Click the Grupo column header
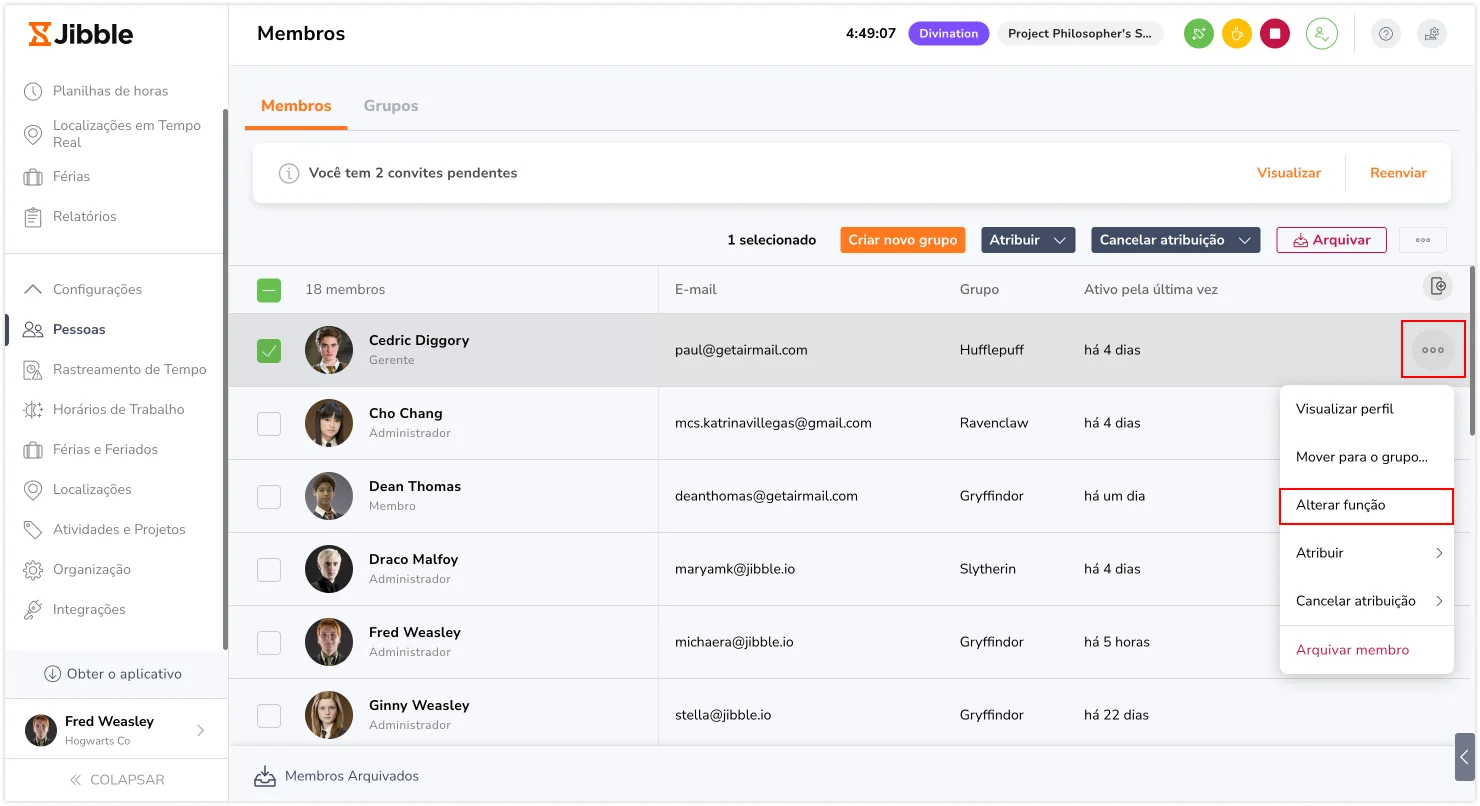1480x806 pixels. (x=979, y=290)
